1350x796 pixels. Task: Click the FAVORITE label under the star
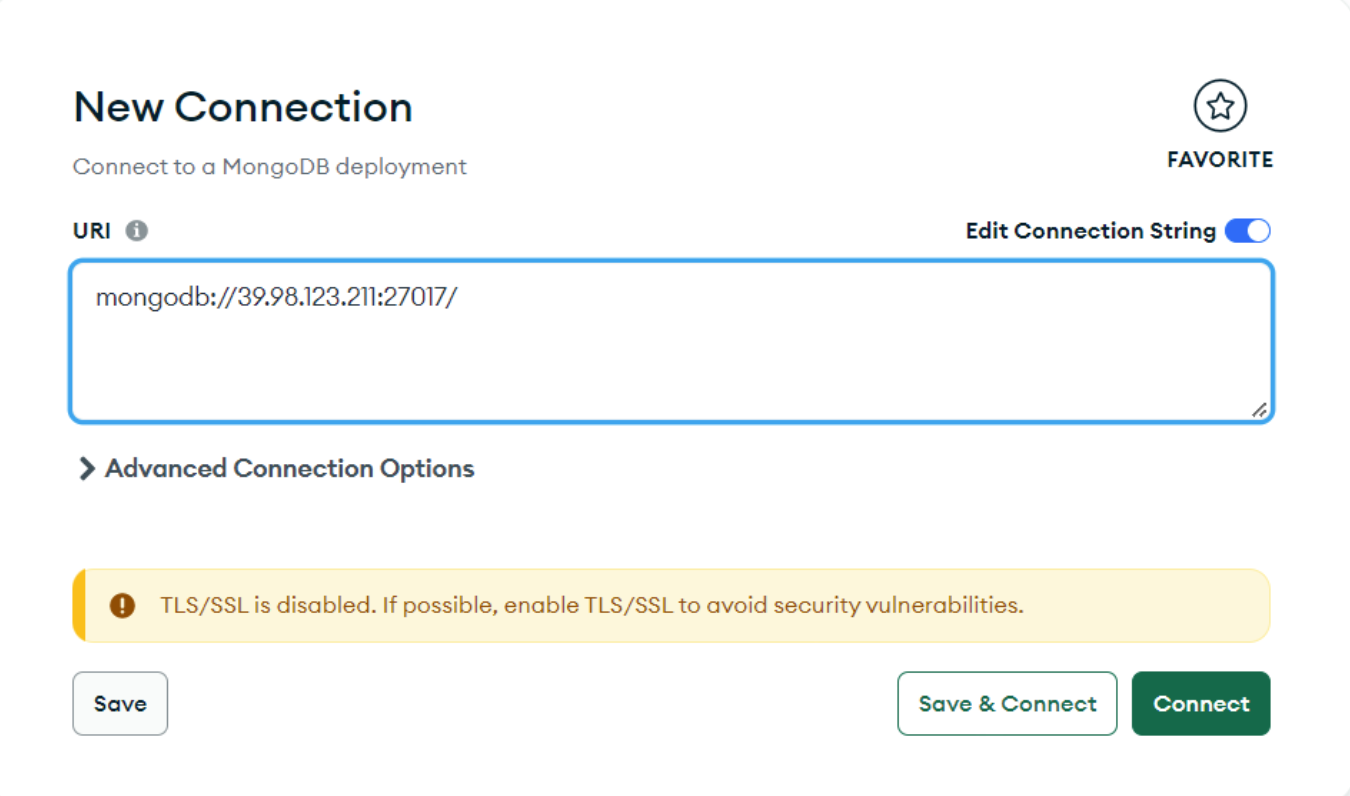point(1219,160)
